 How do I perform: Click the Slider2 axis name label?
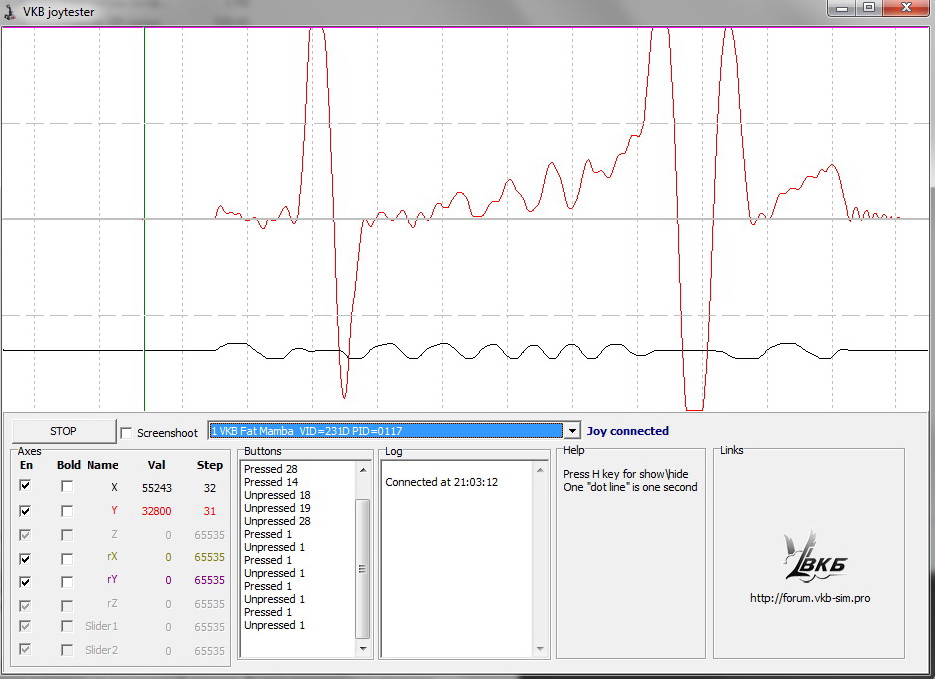[x=101, y=650]
